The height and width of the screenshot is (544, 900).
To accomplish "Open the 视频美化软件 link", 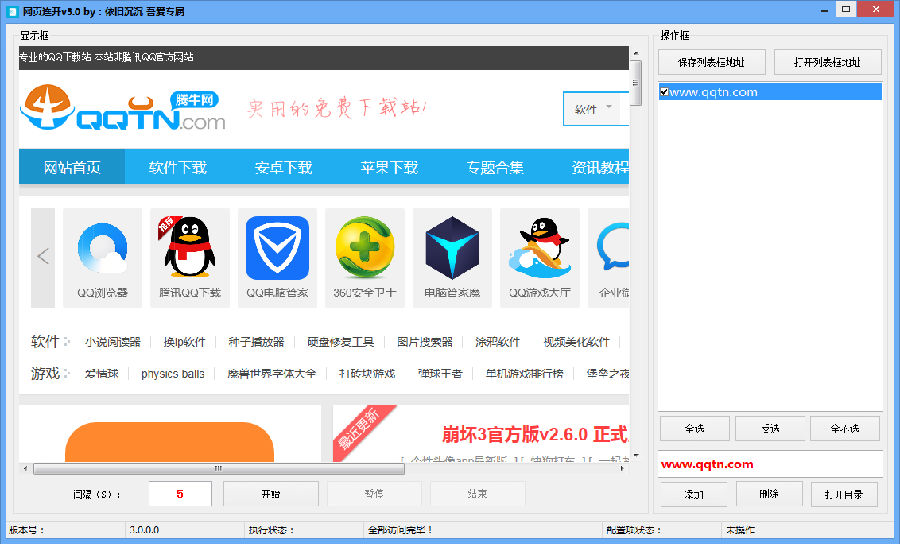I will click(576, 342).
